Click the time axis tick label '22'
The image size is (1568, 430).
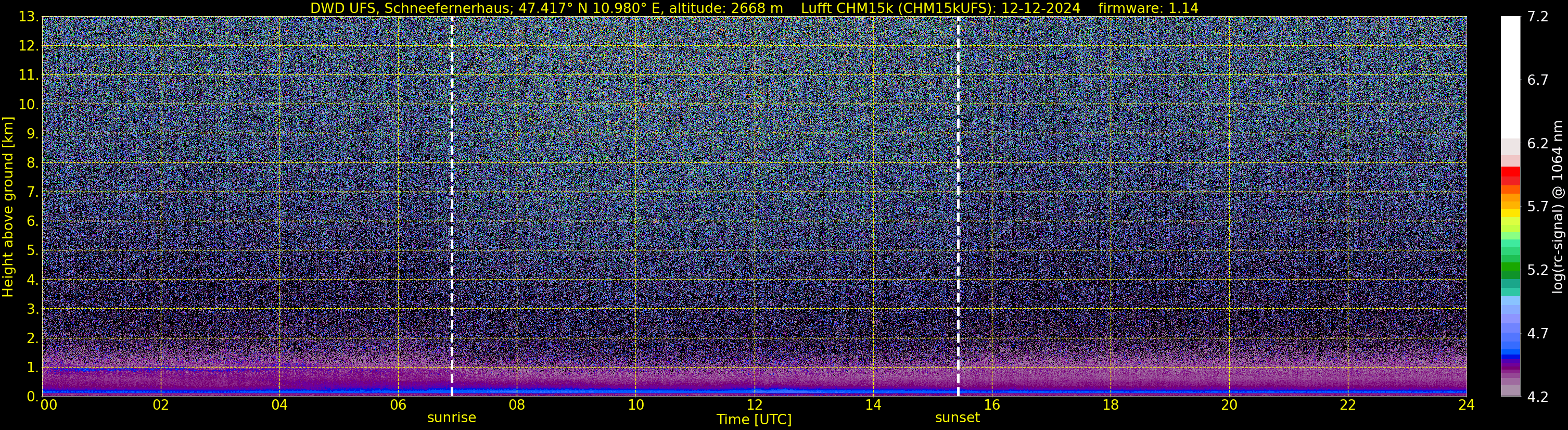(1348, 405)
